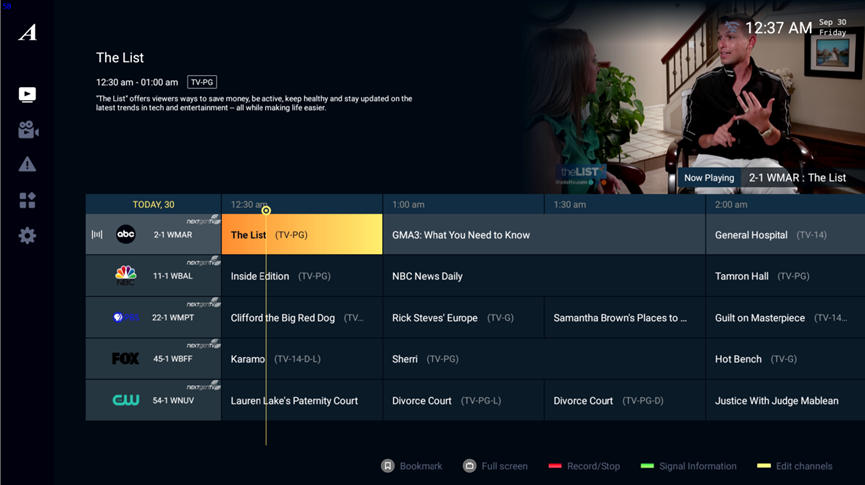Viewport: 865px width, 485px height.
Task: Select General Hospital program
Action: point(786,234)
